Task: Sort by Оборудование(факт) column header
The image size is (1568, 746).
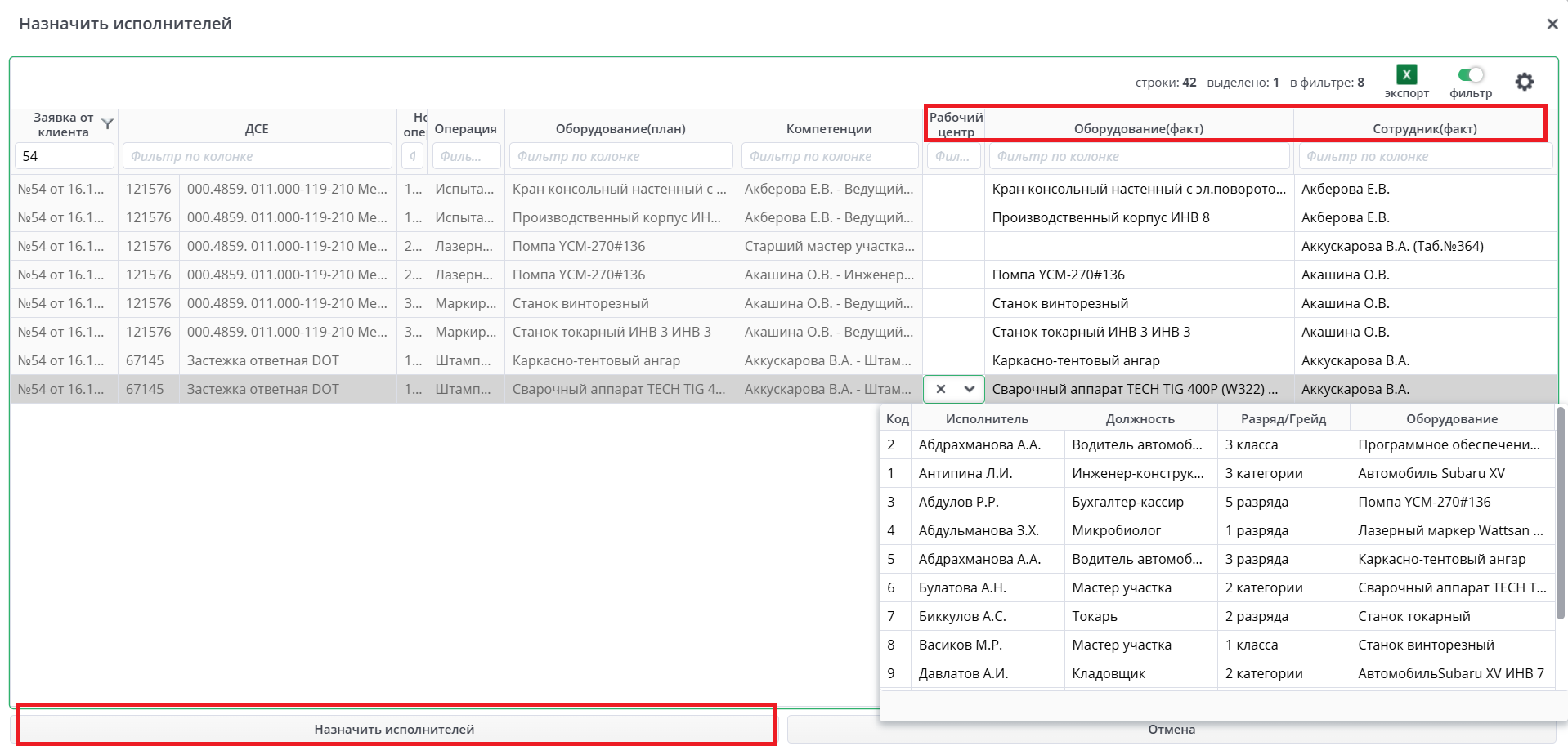Action: coord(1138,128)
